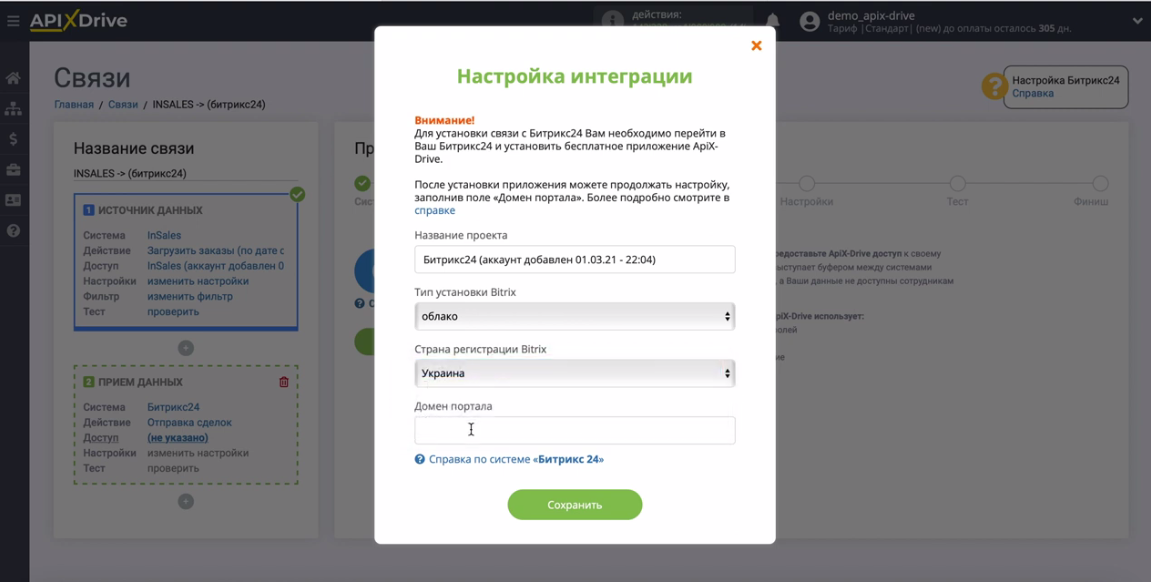Add block below the data receiver
Screen dimensions: 1151x582
186,501
